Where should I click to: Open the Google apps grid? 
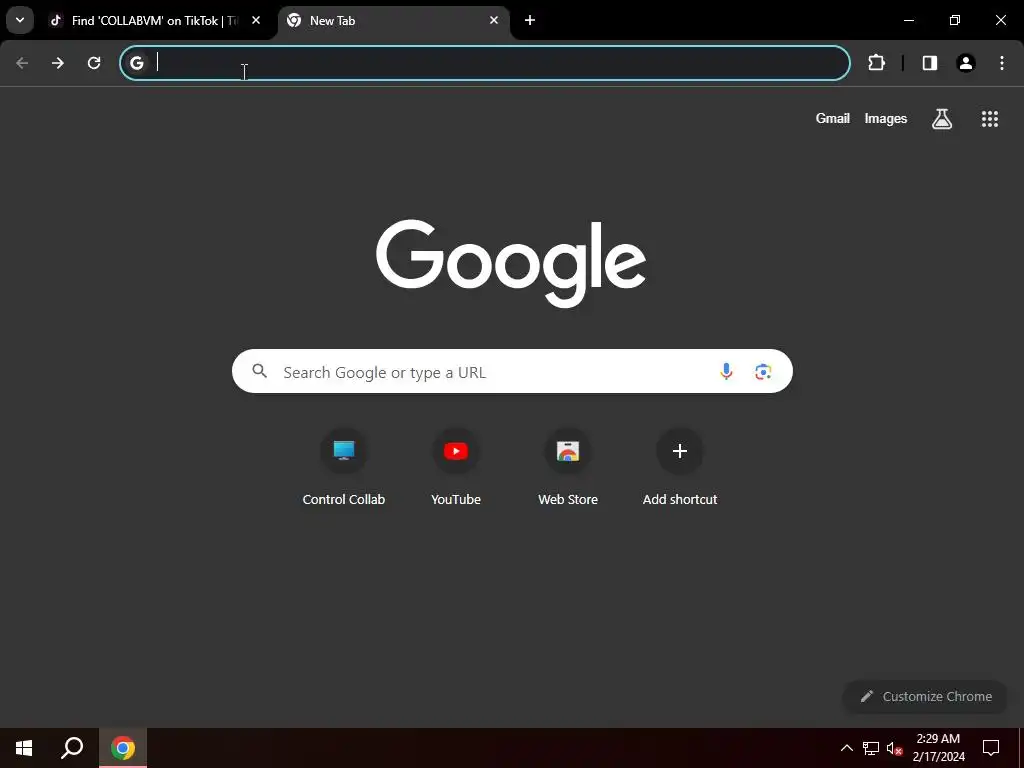click(990, 119)
